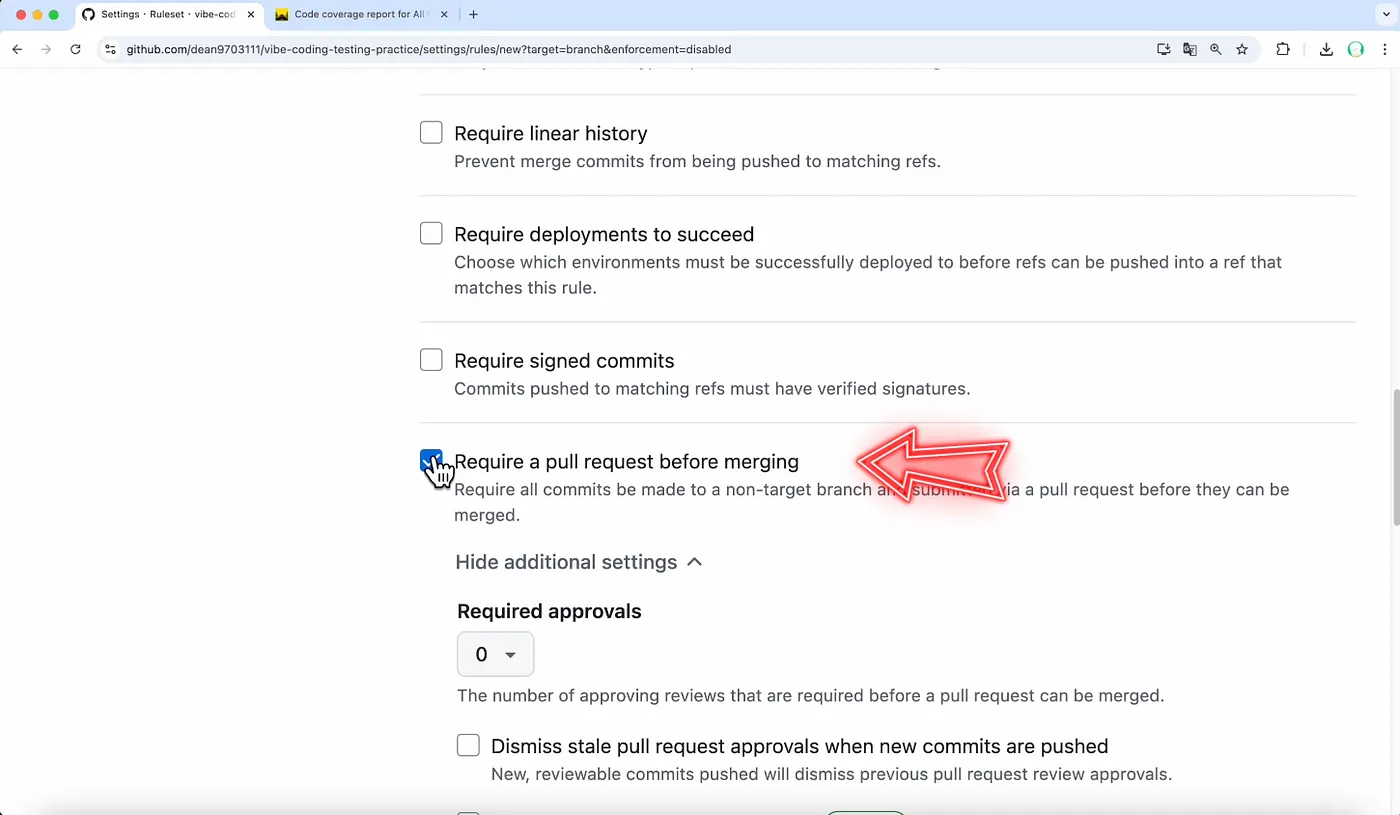Click the green profile avatar icon
1400x815 pixels.
(x=1356, y=49)
